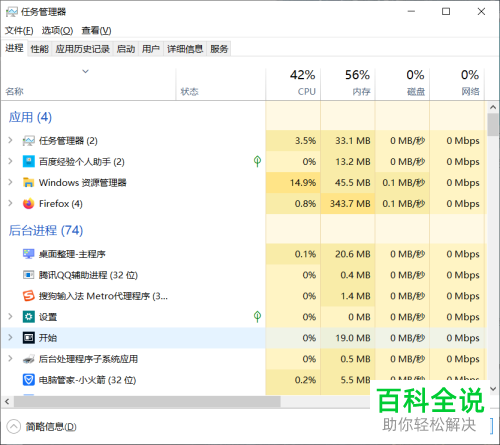Image resolution: width=500 pixels, height=445 pixels.
Task: Click the Task Manager title bar icon
Action: coord(12,12)
